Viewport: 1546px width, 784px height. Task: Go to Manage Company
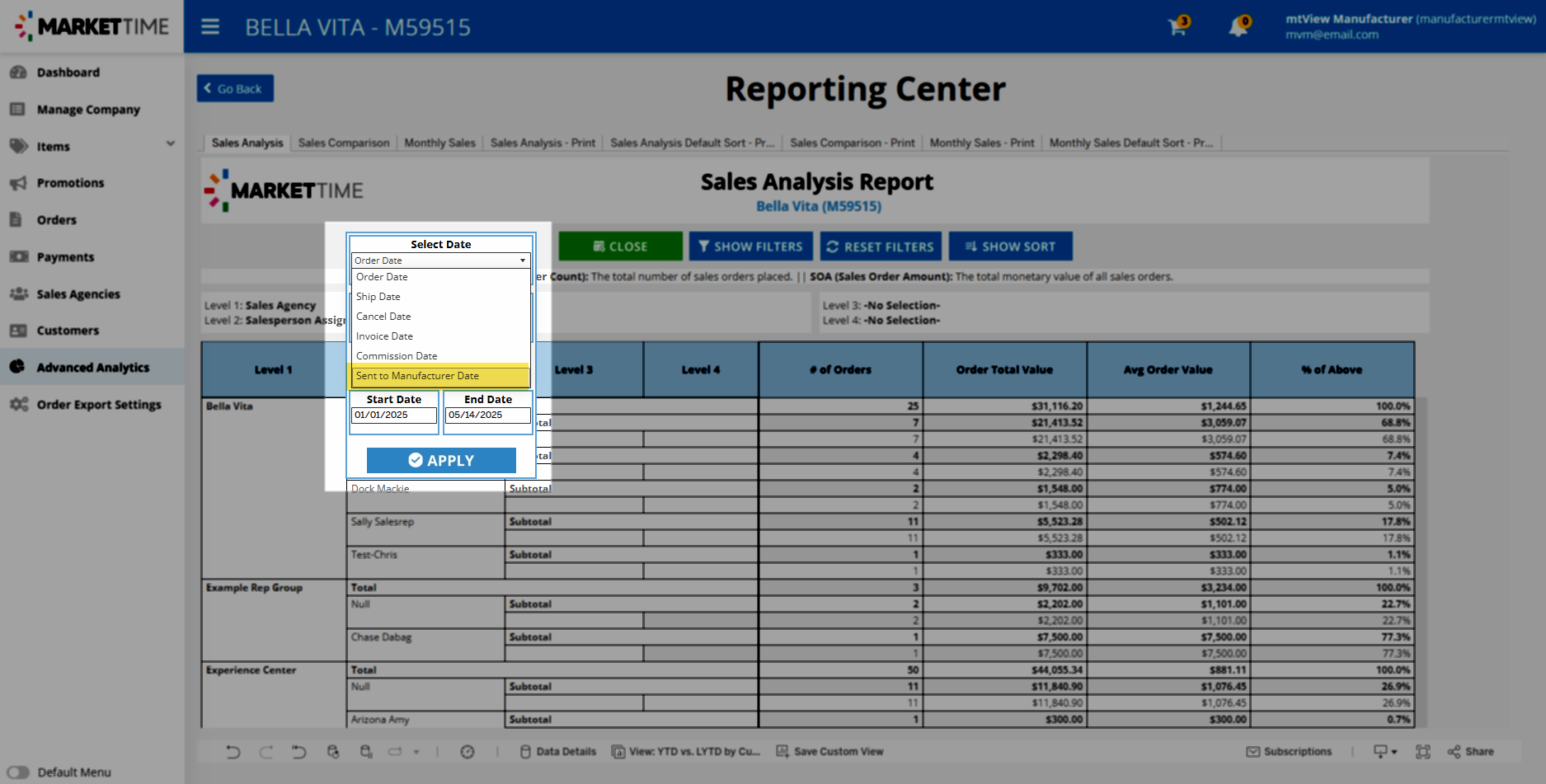88,110
